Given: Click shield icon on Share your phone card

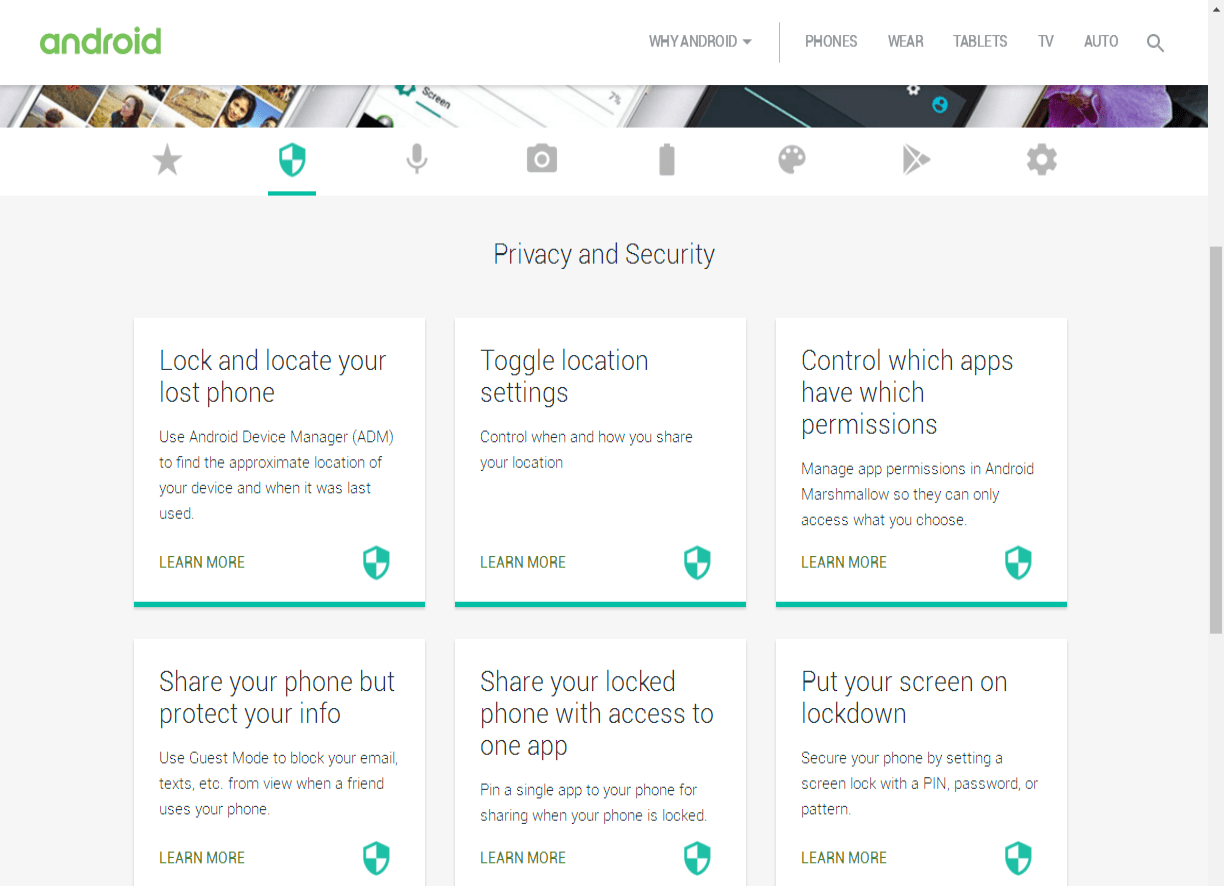Looking at the screenshot, I should pos(376,858).
